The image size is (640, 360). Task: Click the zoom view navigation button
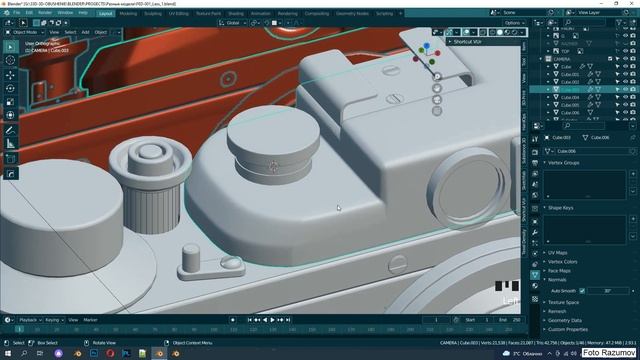tap(437, 76)
